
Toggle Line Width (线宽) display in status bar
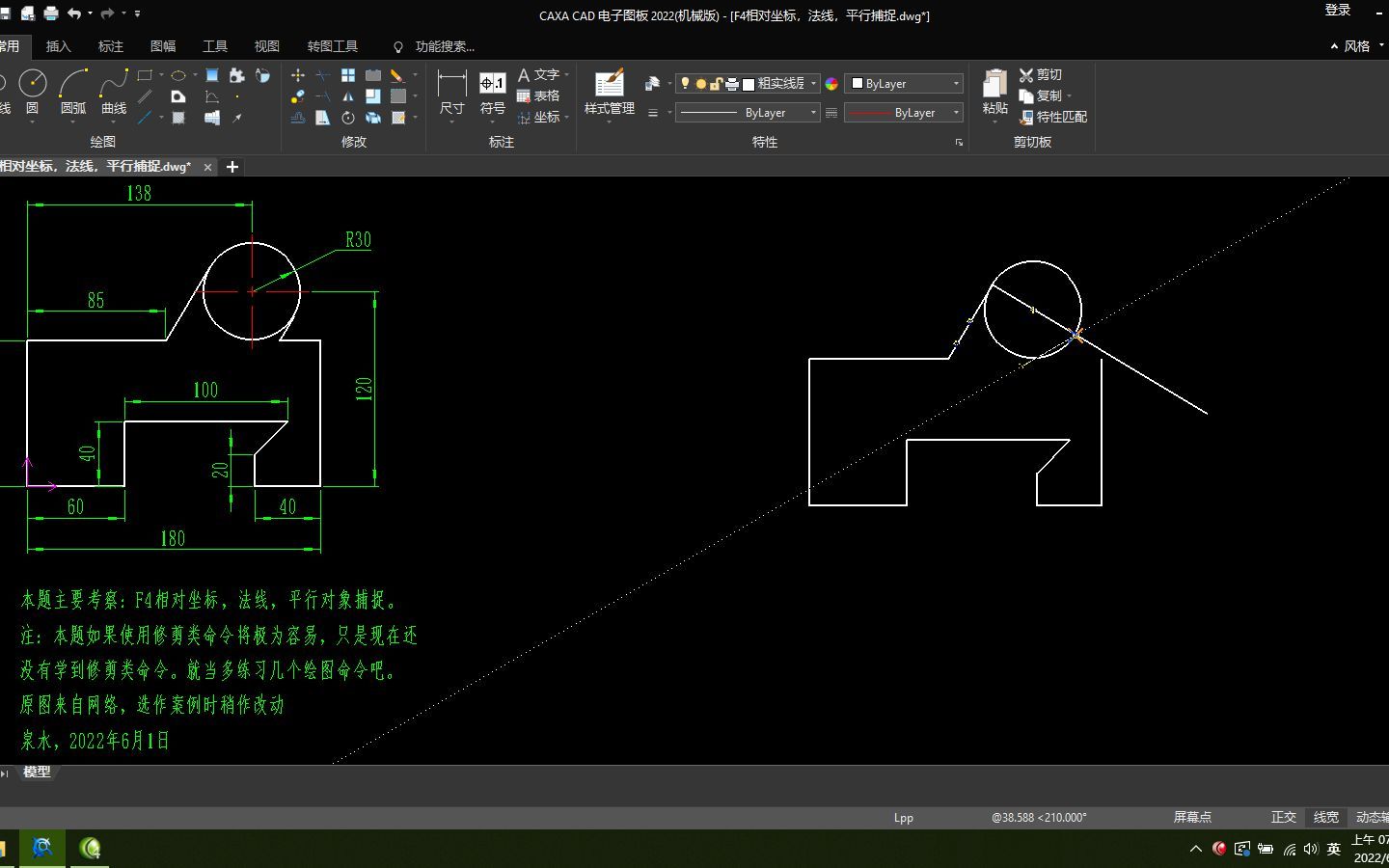(x=1325, y=817)
